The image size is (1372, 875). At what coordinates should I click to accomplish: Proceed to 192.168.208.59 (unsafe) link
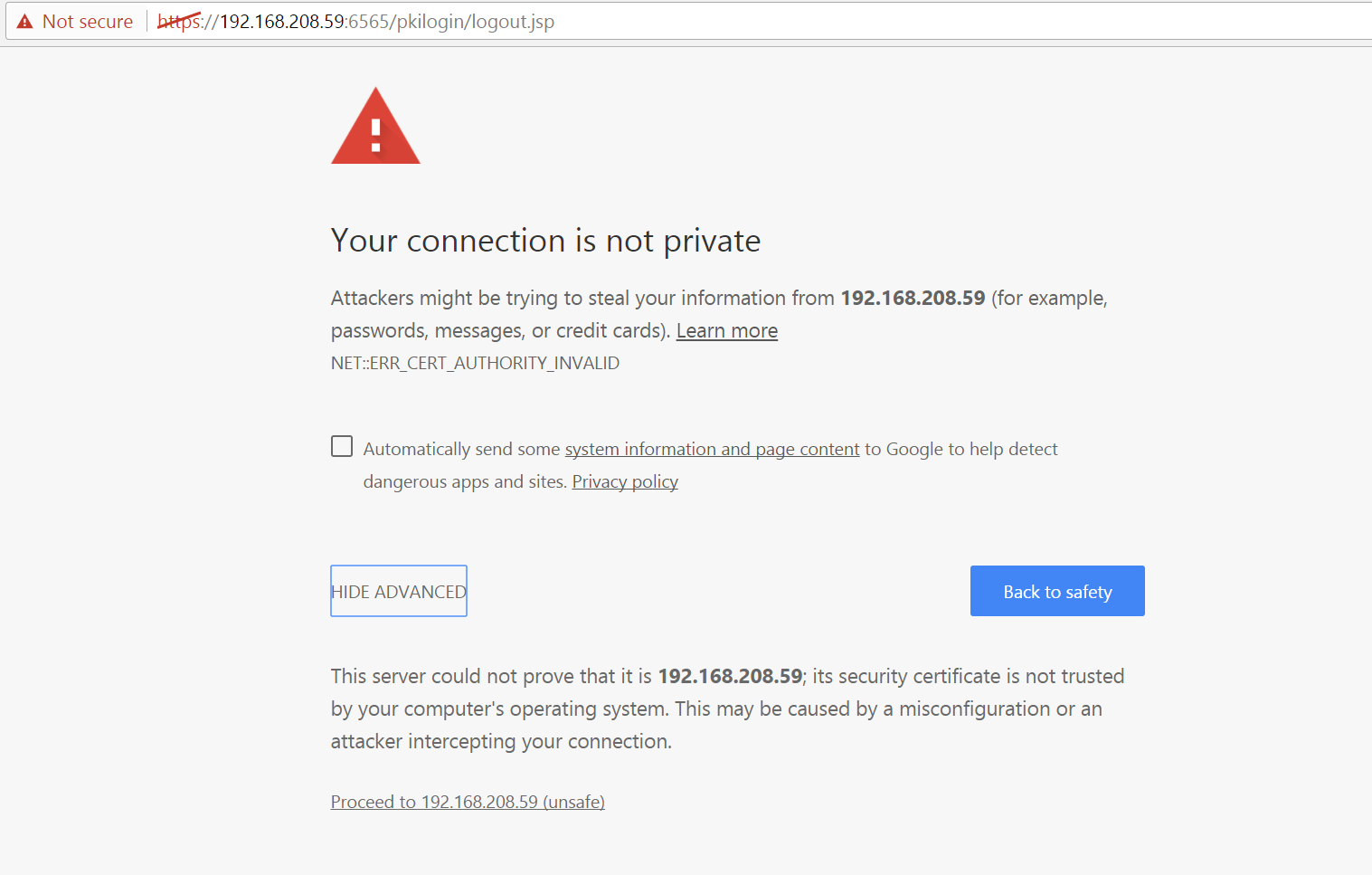468,802
